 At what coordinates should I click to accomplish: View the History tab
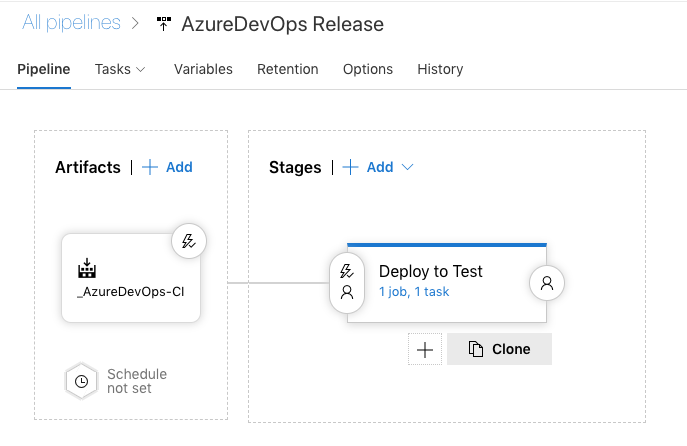[x=440, y=70]
